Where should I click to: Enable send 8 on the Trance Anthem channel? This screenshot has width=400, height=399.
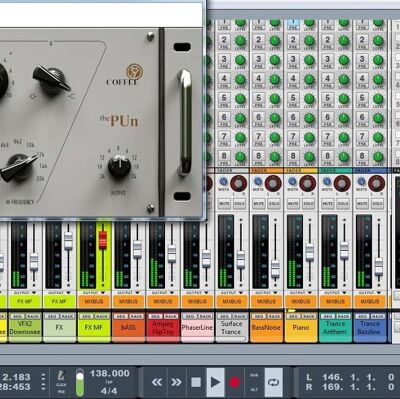point(328,156)
